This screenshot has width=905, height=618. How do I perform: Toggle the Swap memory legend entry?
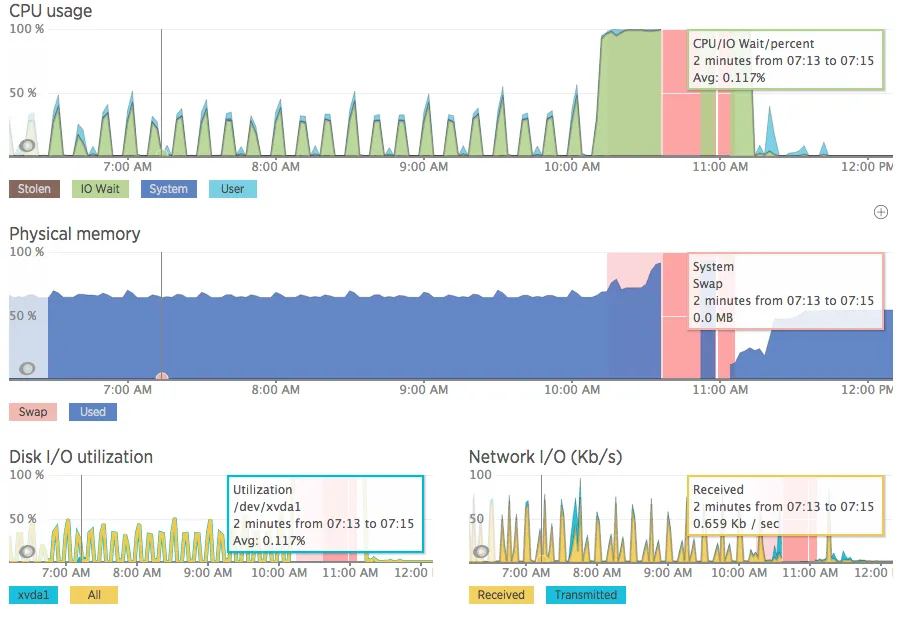pos(33,411)
